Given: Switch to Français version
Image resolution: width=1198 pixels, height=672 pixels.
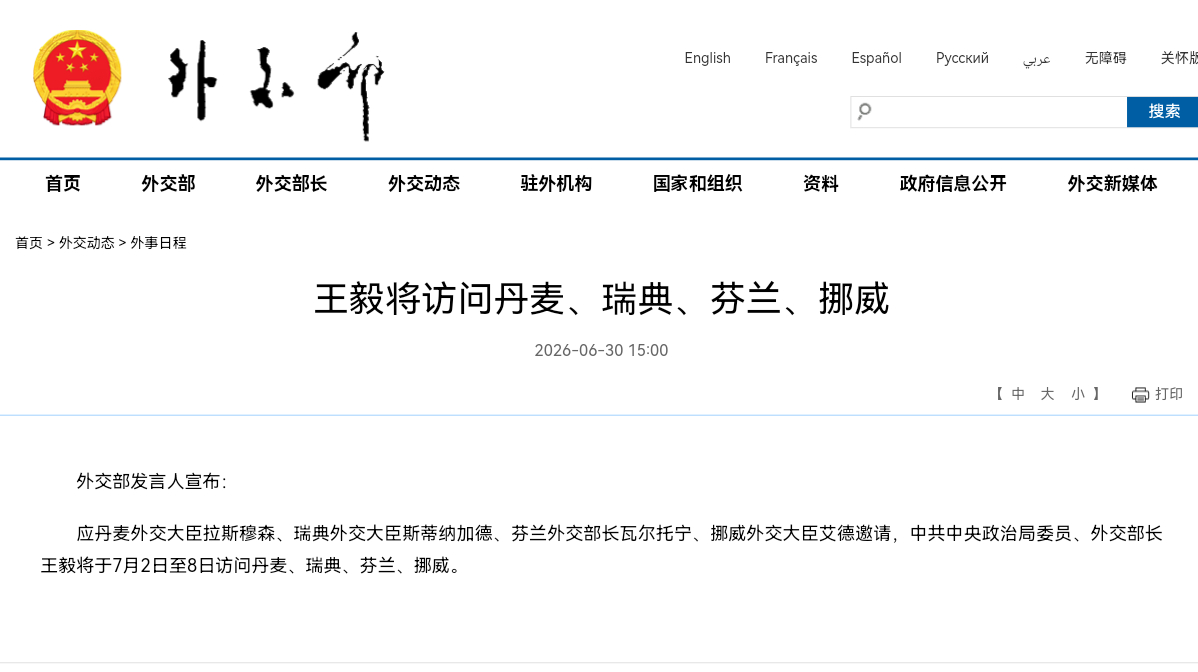Looking at the screenshot, I should click(x=791, y=58).
